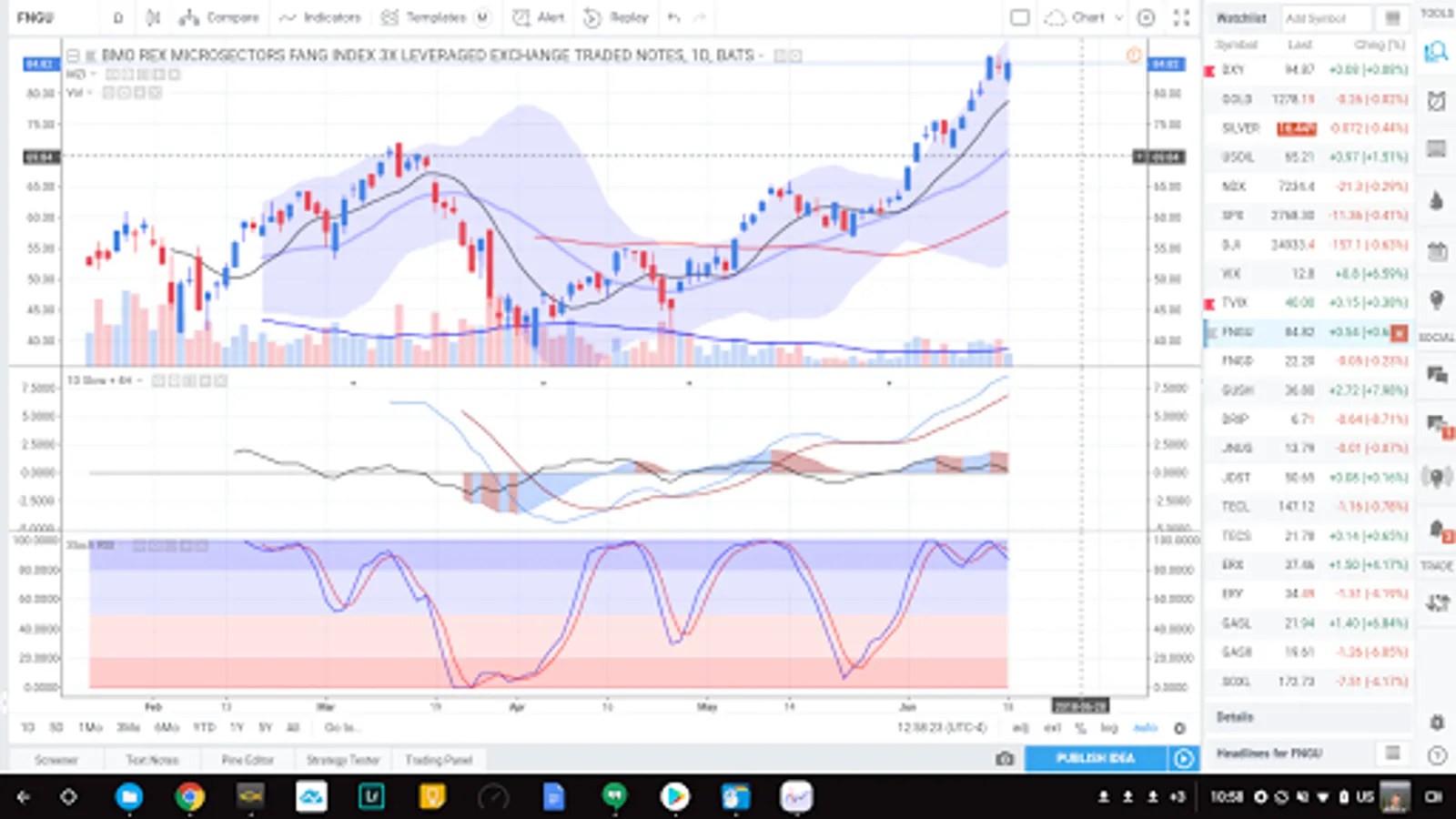Screen dimensions: 1456x819
Task: Select TECL row in watchlist
Action: [1309, 507]
